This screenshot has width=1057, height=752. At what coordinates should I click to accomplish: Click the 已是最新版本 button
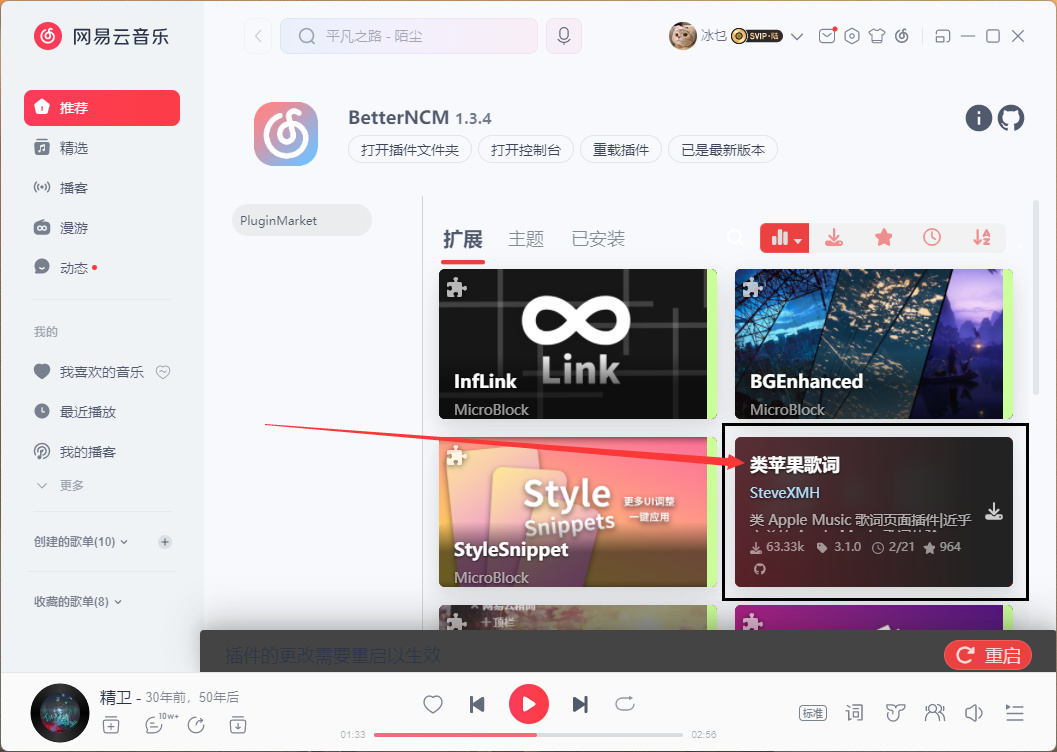pos(723,150)
